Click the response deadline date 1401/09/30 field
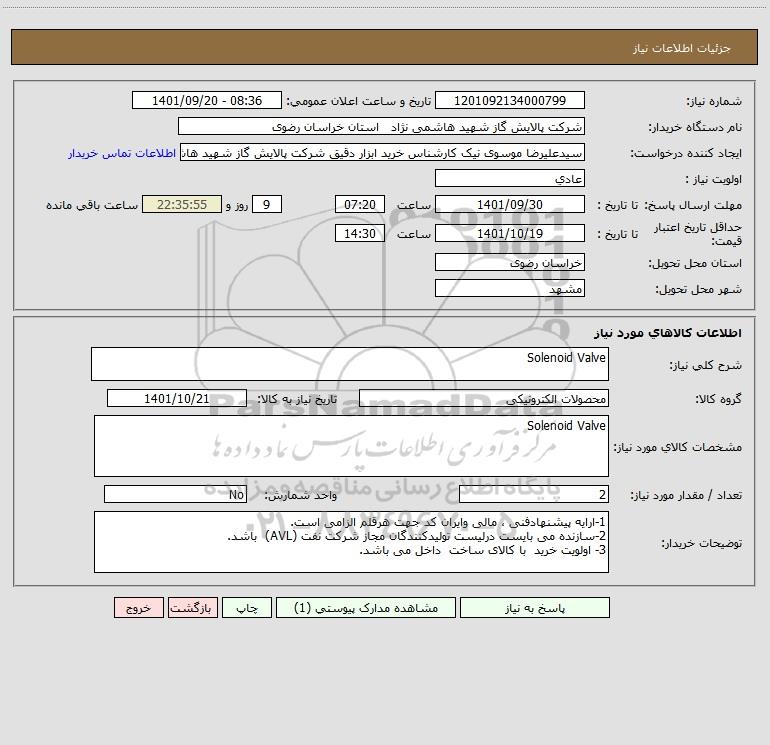The width and height of the screenshot is (770, 745). pos(510,204)
